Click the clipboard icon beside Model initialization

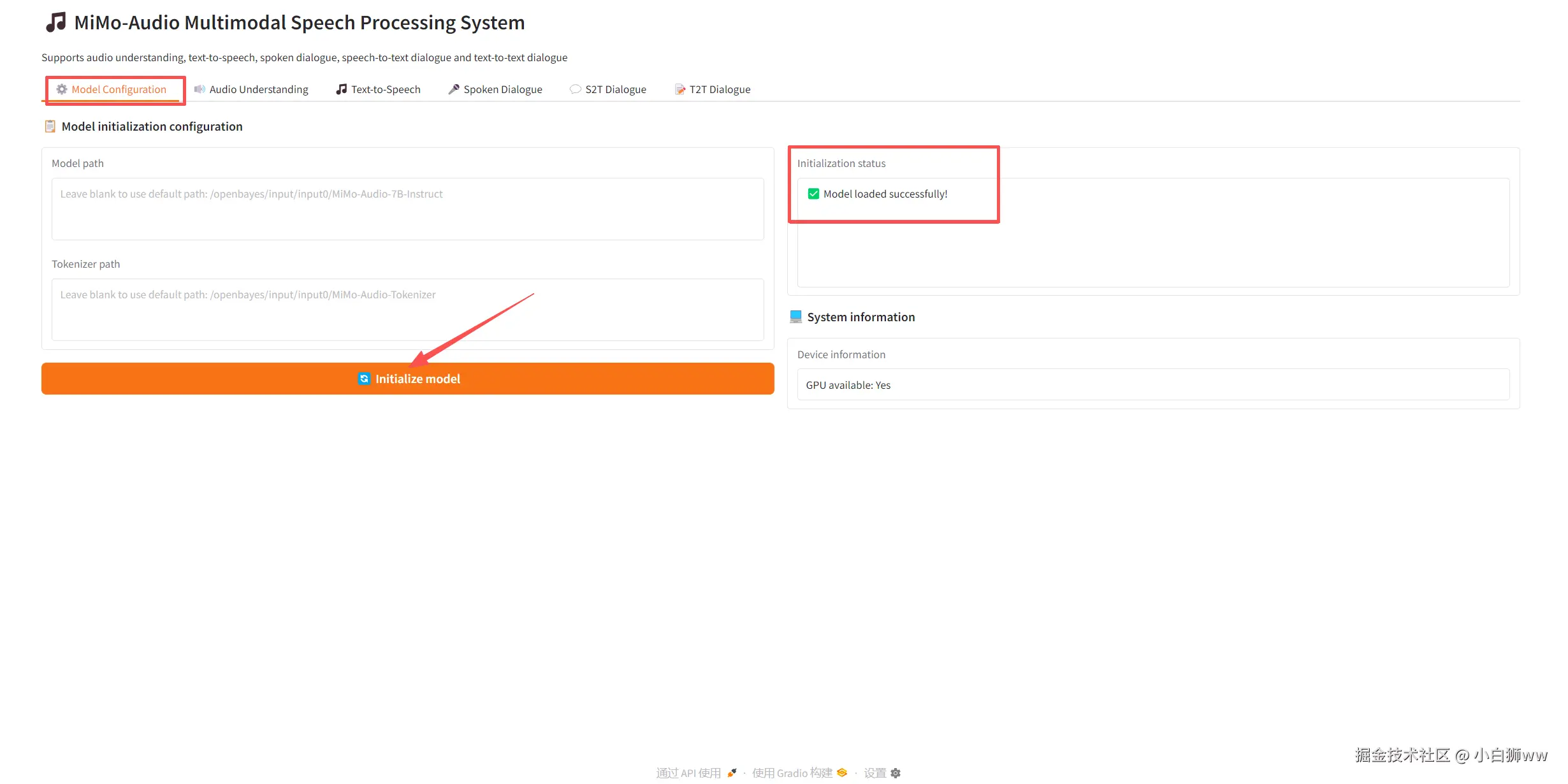50,126
